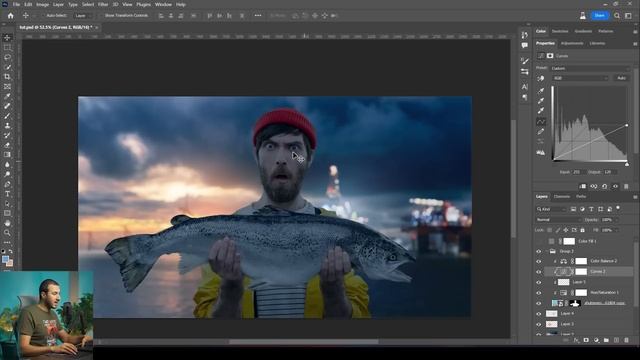Image resolution: width=640 pixels, height=360 pixels.
Task: Open the three-dots more align options
Action: (258, 16)
